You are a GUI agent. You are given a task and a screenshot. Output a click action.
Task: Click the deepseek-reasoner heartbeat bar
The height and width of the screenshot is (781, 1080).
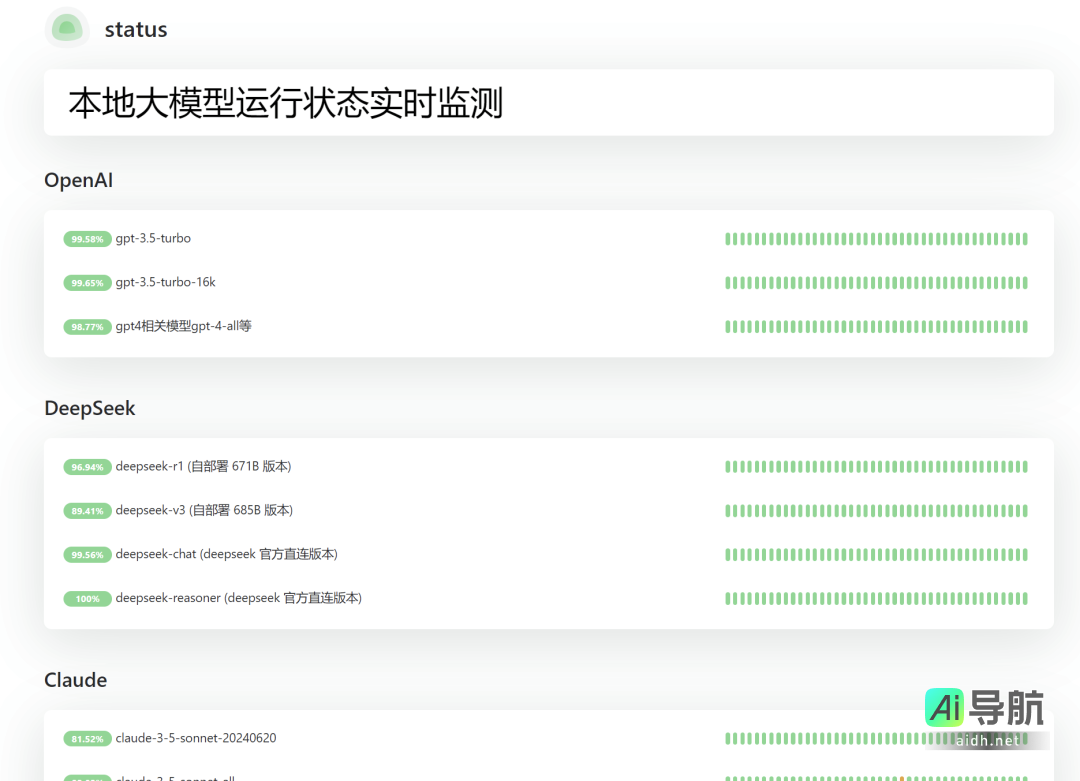pyautogui.click(x=876, y=598)
